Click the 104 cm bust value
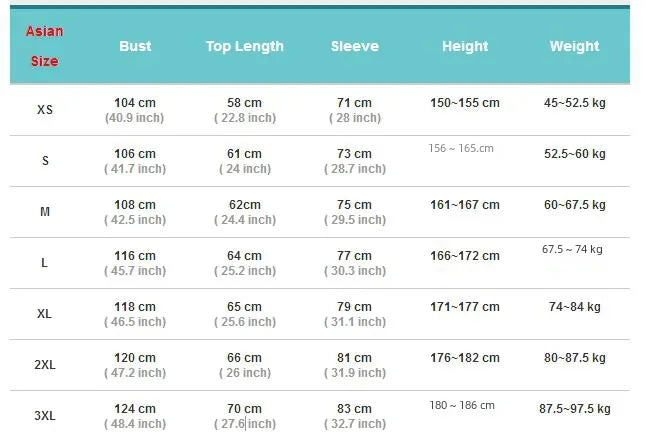 click(135, 103)
